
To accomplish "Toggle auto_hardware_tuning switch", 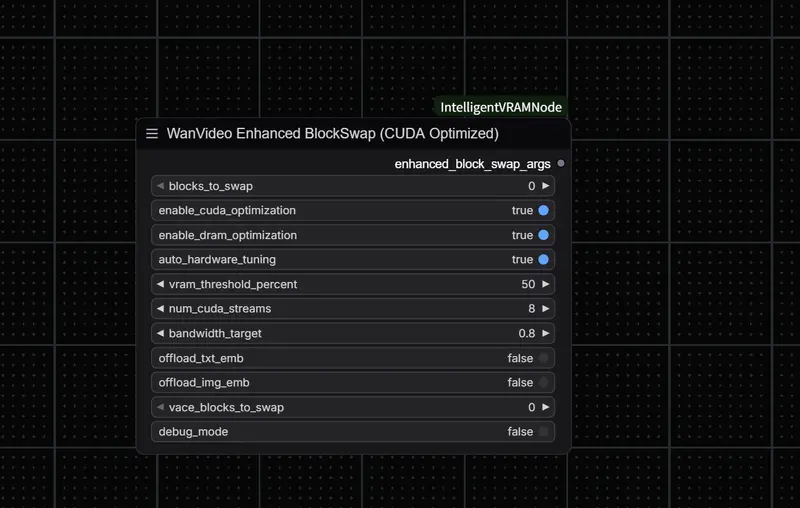I will (x=543, y=260).
